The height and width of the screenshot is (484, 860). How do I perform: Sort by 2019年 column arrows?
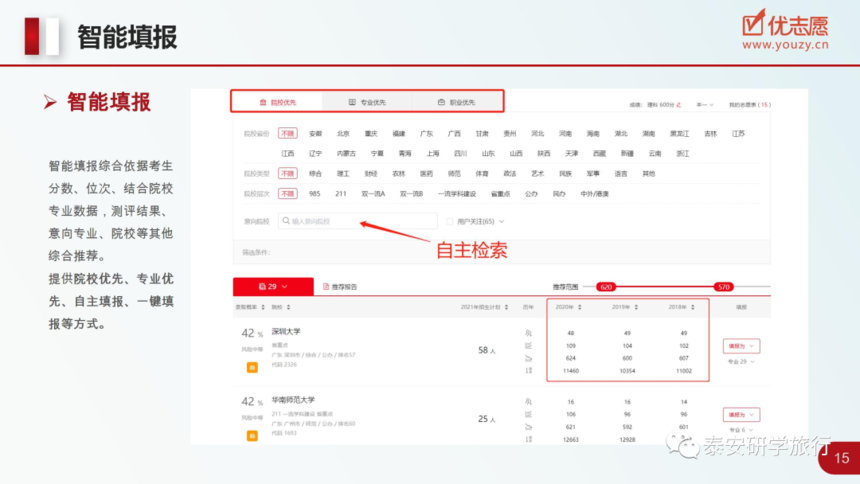(636, 307)
